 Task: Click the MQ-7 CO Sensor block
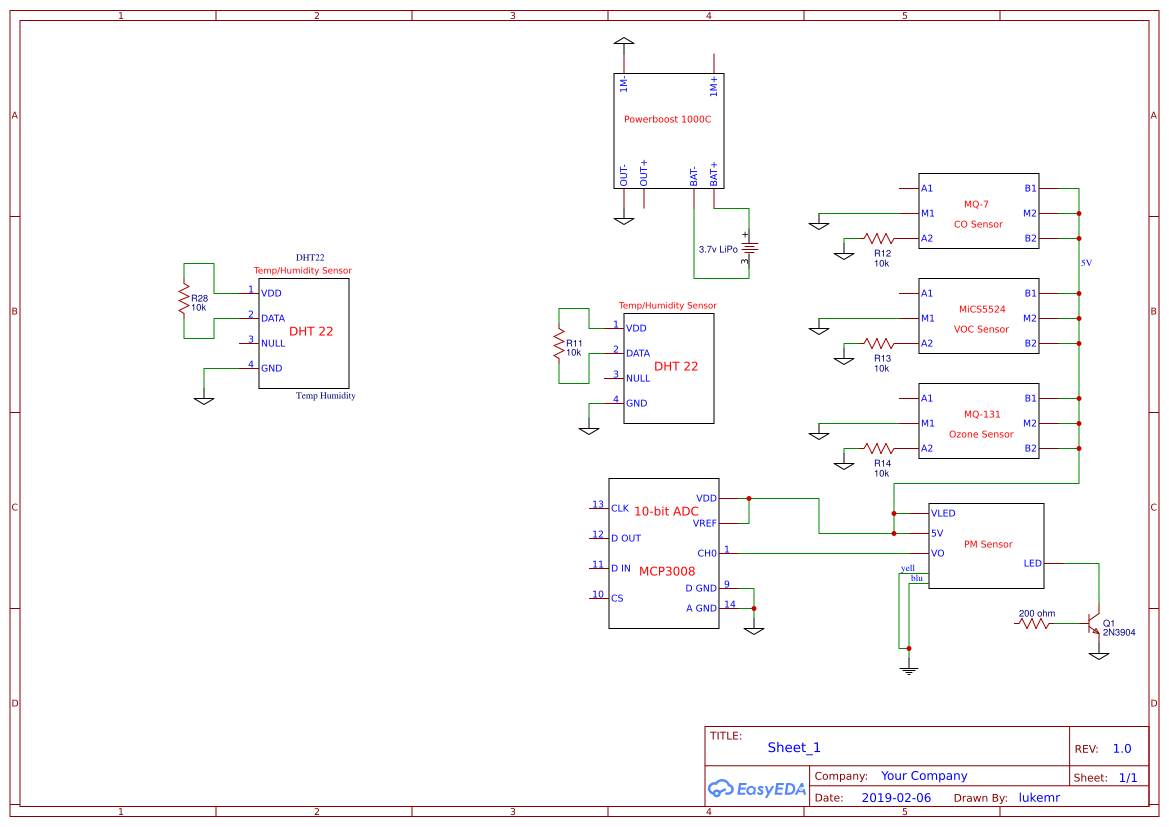click(978, 212)
